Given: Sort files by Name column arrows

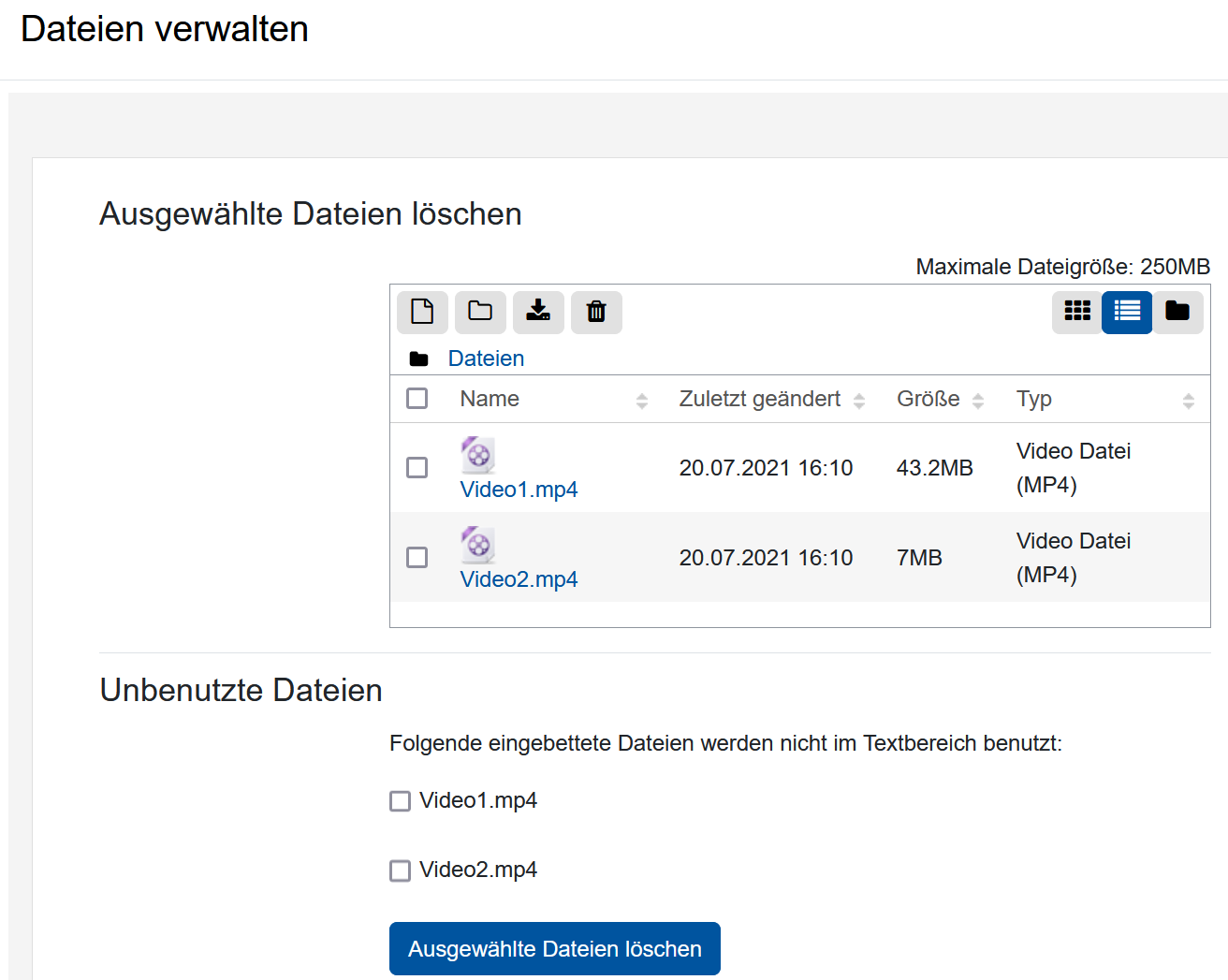Looking at the screenshot, I should pyautogui.click(x=642, y=401).
